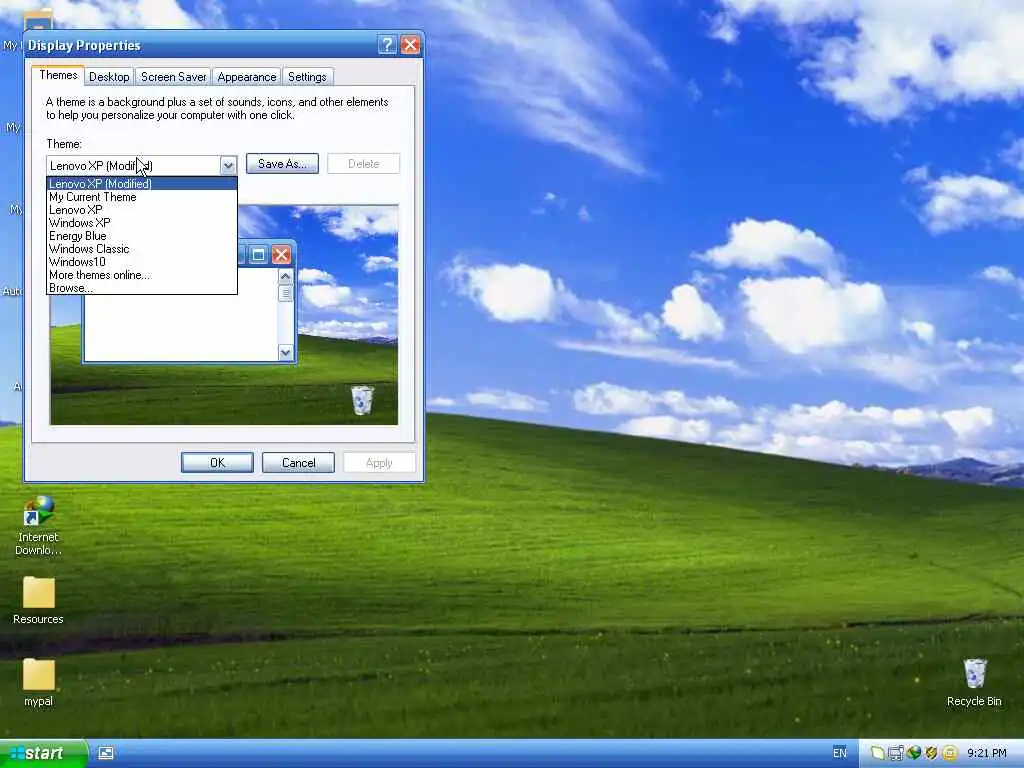The height and width of the screenshot is (768, 1024).
Task: Confirm with the OK button
Action: (217, 462)
